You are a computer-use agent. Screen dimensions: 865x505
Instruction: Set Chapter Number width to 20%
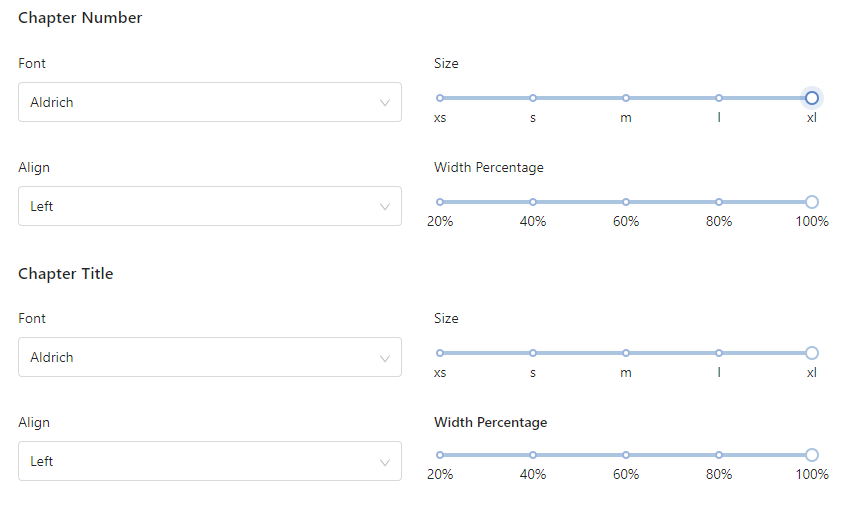coord(440,202)
